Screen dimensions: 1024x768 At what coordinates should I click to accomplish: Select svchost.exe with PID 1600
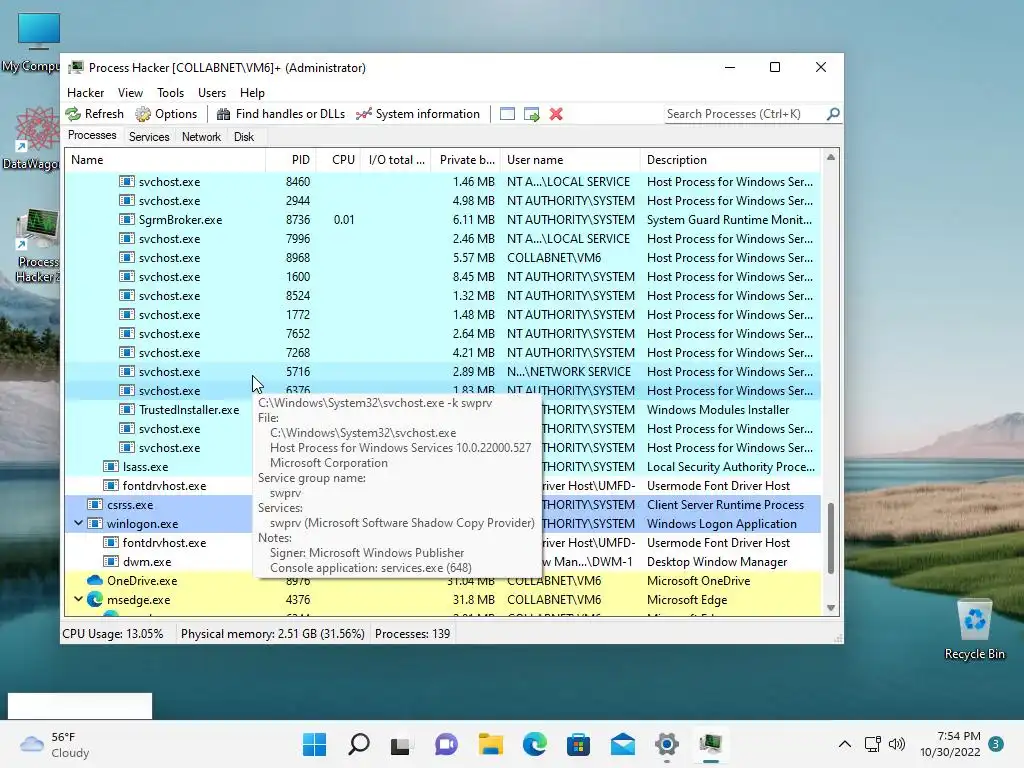tap(443, 277)
